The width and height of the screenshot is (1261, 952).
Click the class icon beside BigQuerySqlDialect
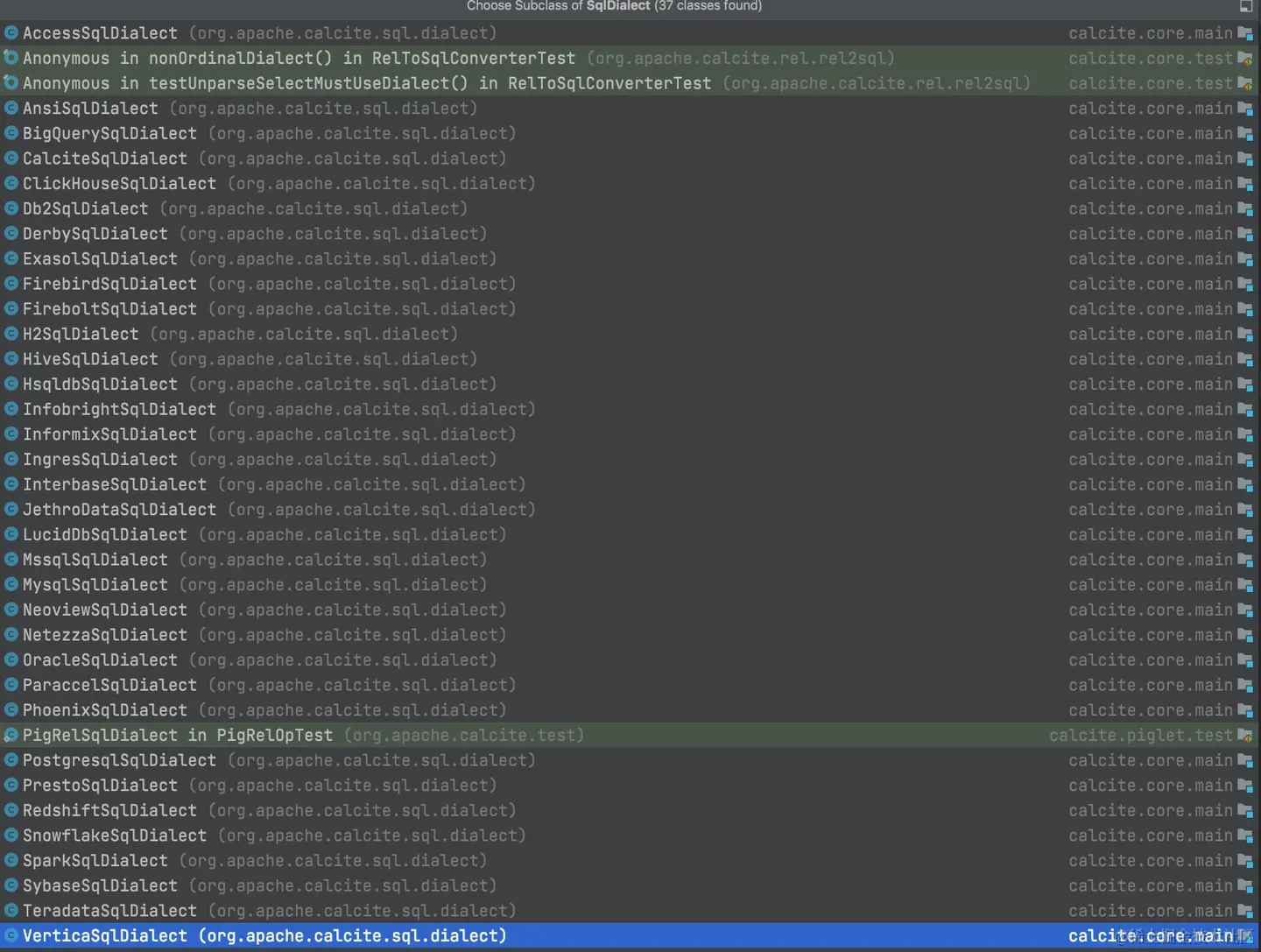11,133
